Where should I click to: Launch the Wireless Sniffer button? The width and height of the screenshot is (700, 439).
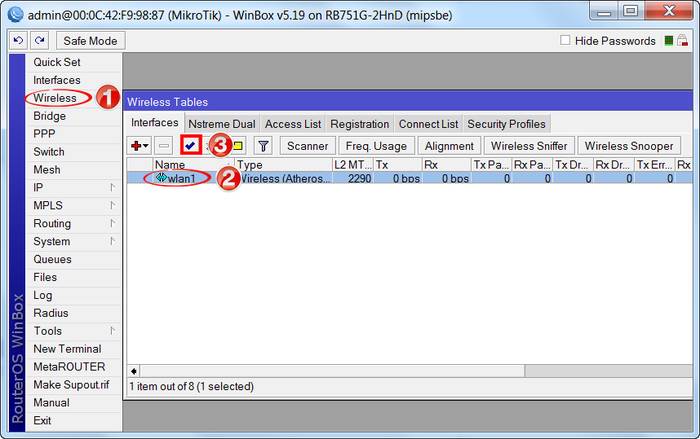point(529,146)
